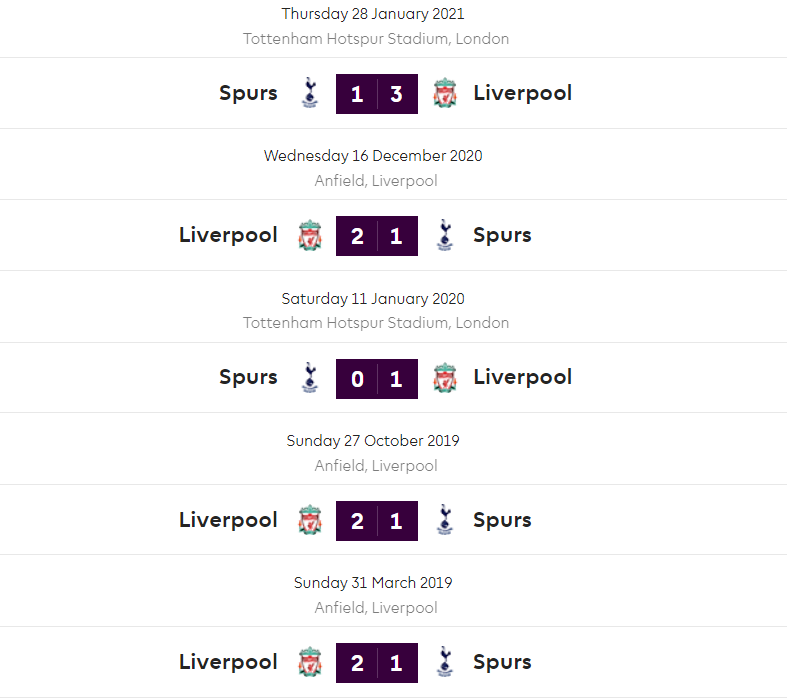Image resolution: width=787 pixels, height=699 pixels.
Task: Open the 2-1 score of the October 2019 match
Action: click(x=377, y=520)
